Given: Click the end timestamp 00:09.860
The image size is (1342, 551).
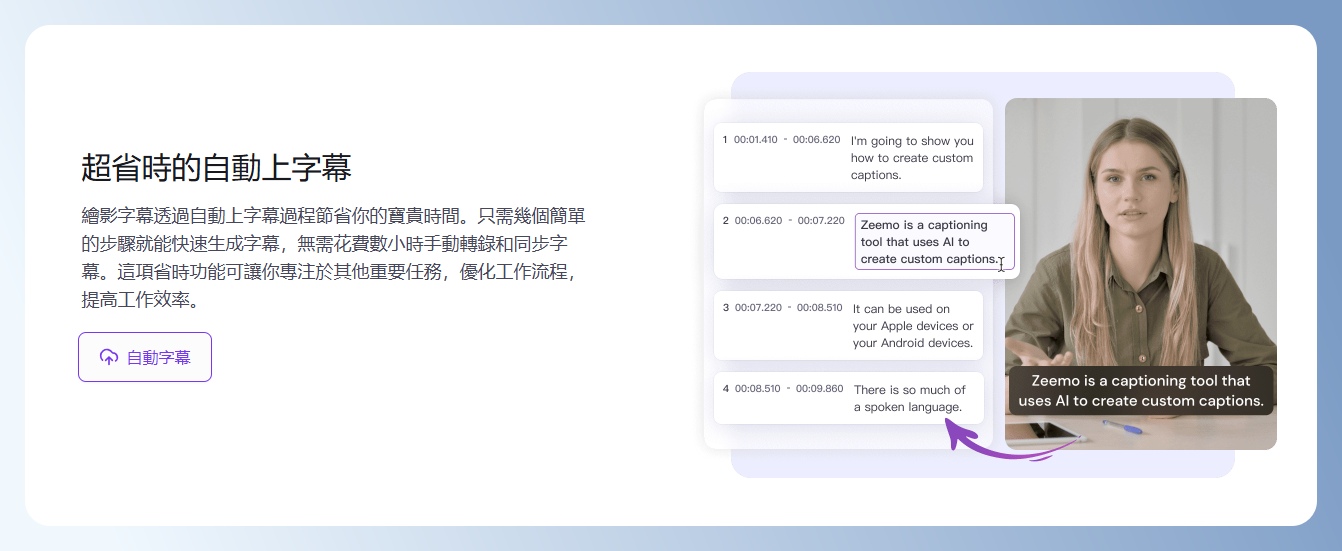Looking at the screenshot, I should point(819,389).
